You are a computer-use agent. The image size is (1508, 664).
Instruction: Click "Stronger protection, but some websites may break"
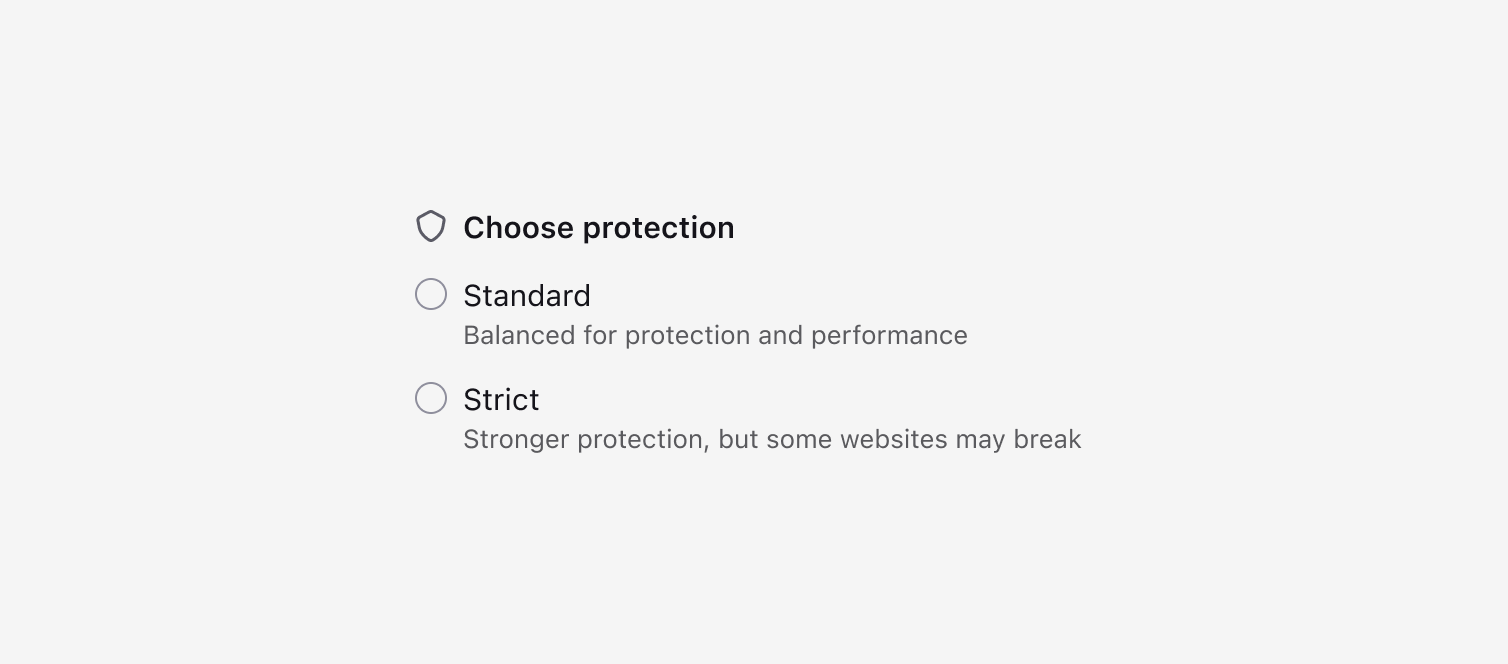coord(772,439)
